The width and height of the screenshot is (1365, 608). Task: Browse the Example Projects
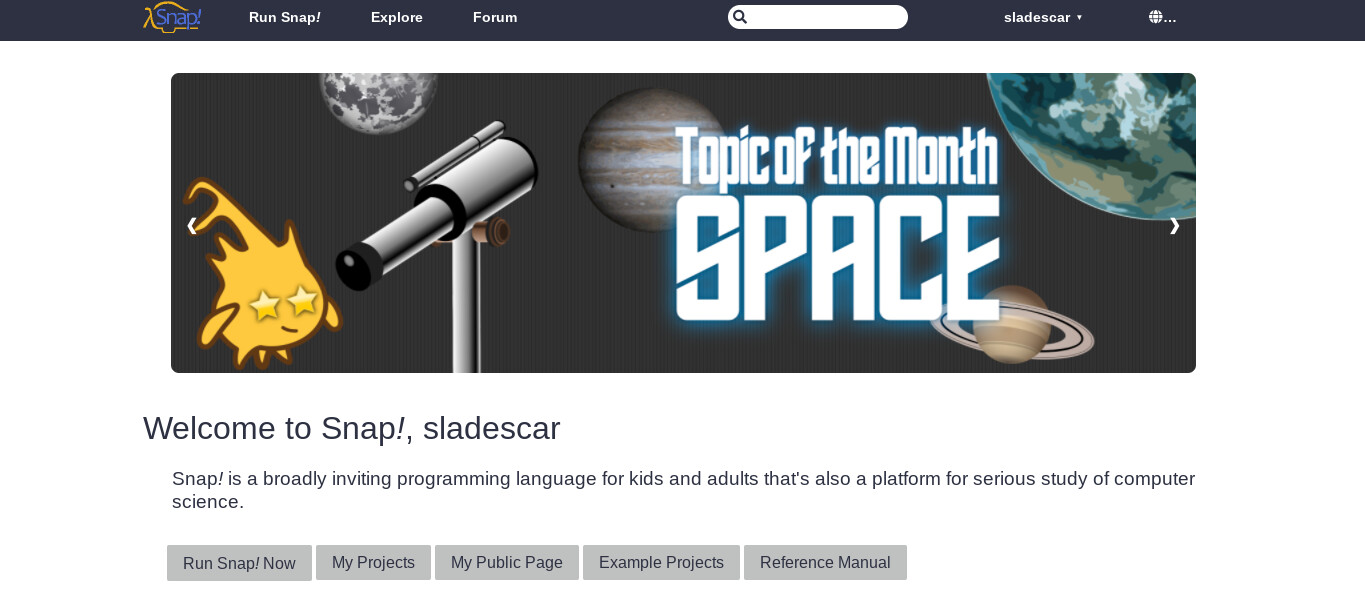(x=661, y=562)
